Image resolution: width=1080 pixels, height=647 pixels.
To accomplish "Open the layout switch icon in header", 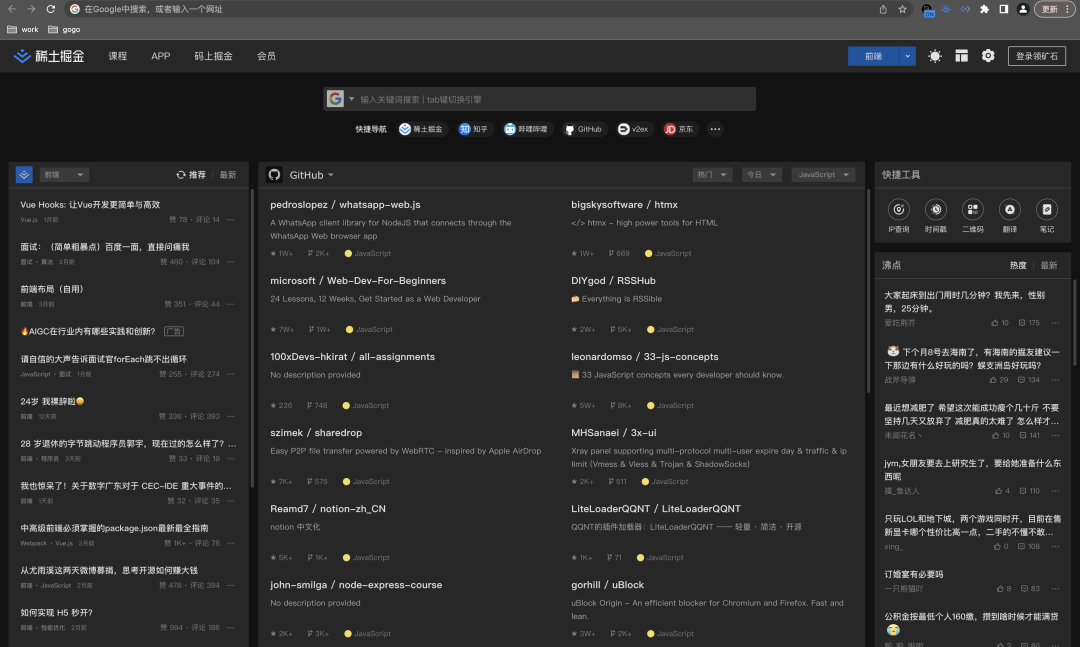I will [962, 56].
